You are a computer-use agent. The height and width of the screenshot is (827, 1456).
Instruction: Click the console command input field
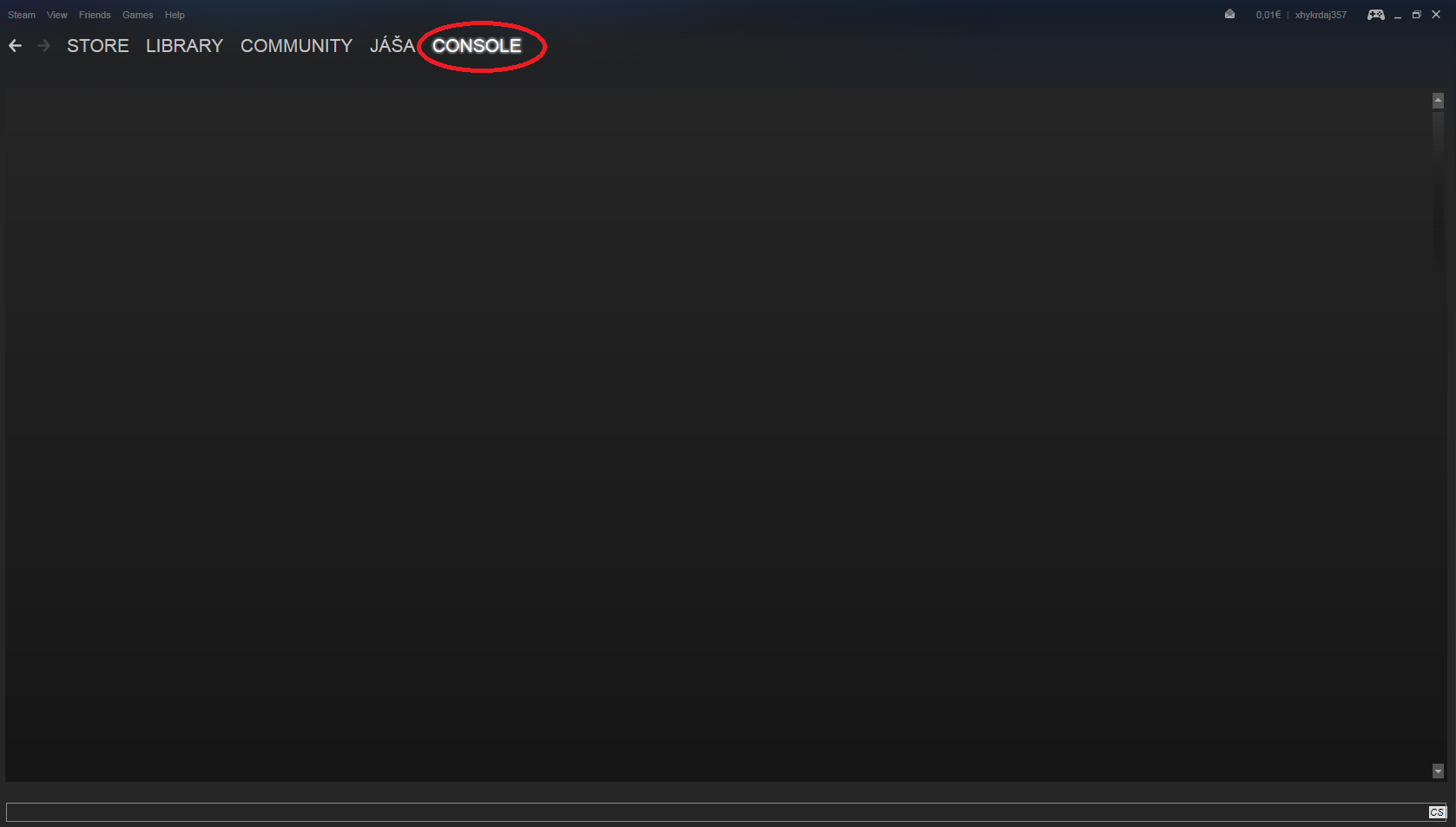[x=717, y=812]
